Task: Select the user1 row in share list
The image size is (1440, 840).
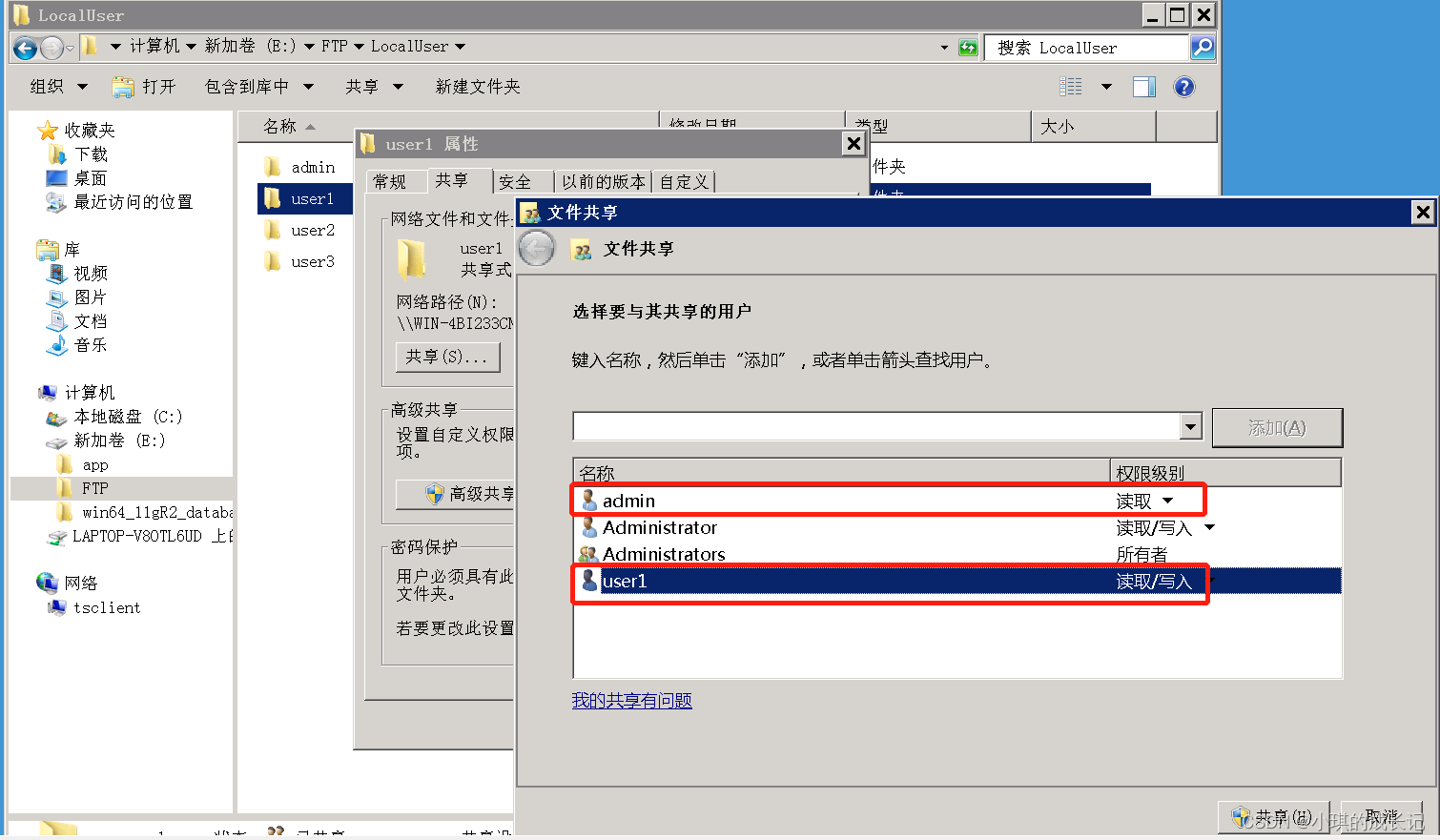Action: pos(957,581)
